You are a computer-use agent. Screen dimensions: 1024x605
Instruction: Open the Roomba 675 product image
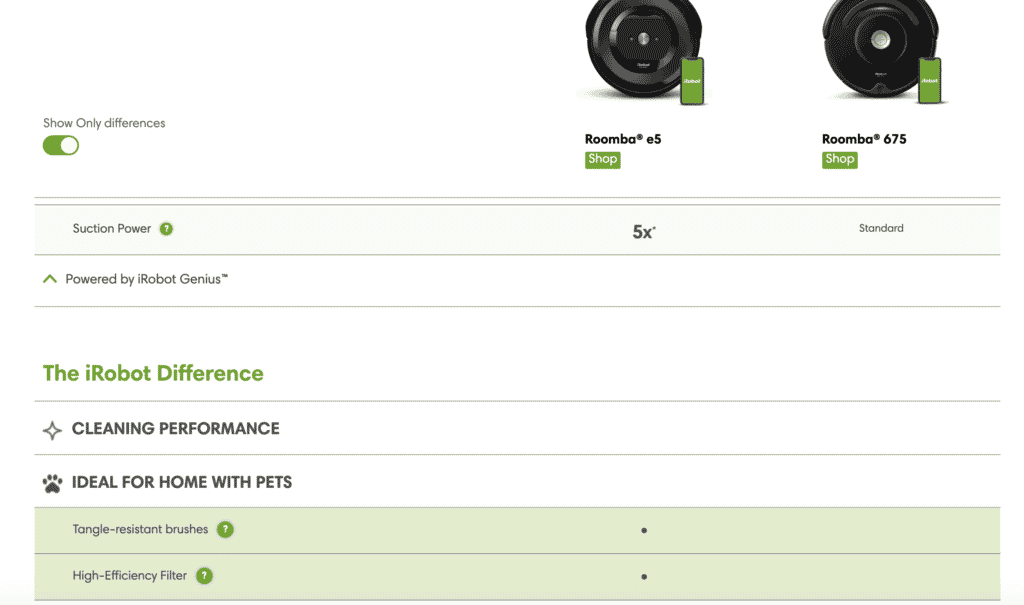(882, 52)
